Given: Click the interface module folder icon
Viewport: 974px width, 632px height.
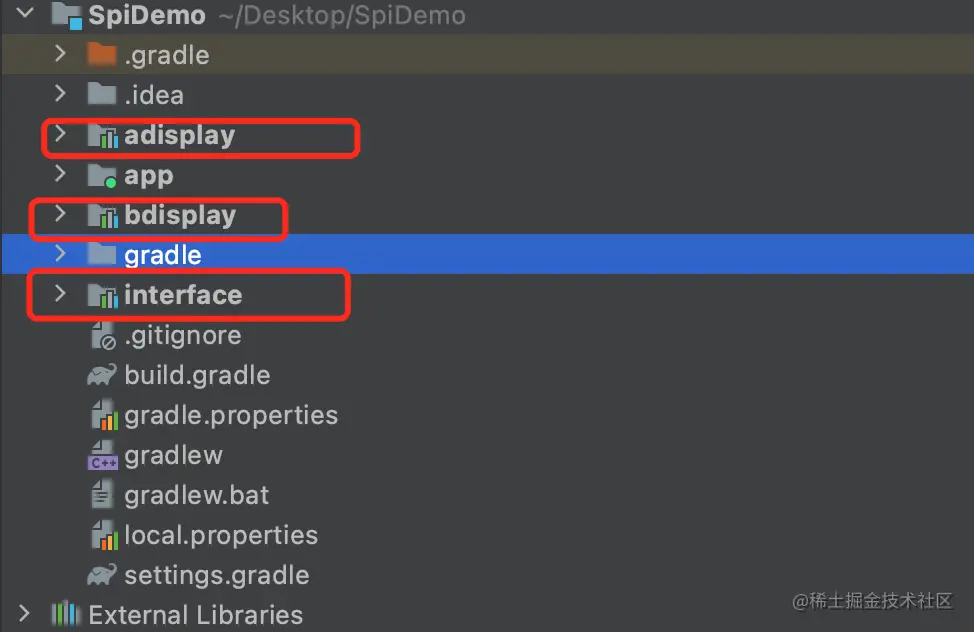Looking at the screenshot, I should [102, 296].
